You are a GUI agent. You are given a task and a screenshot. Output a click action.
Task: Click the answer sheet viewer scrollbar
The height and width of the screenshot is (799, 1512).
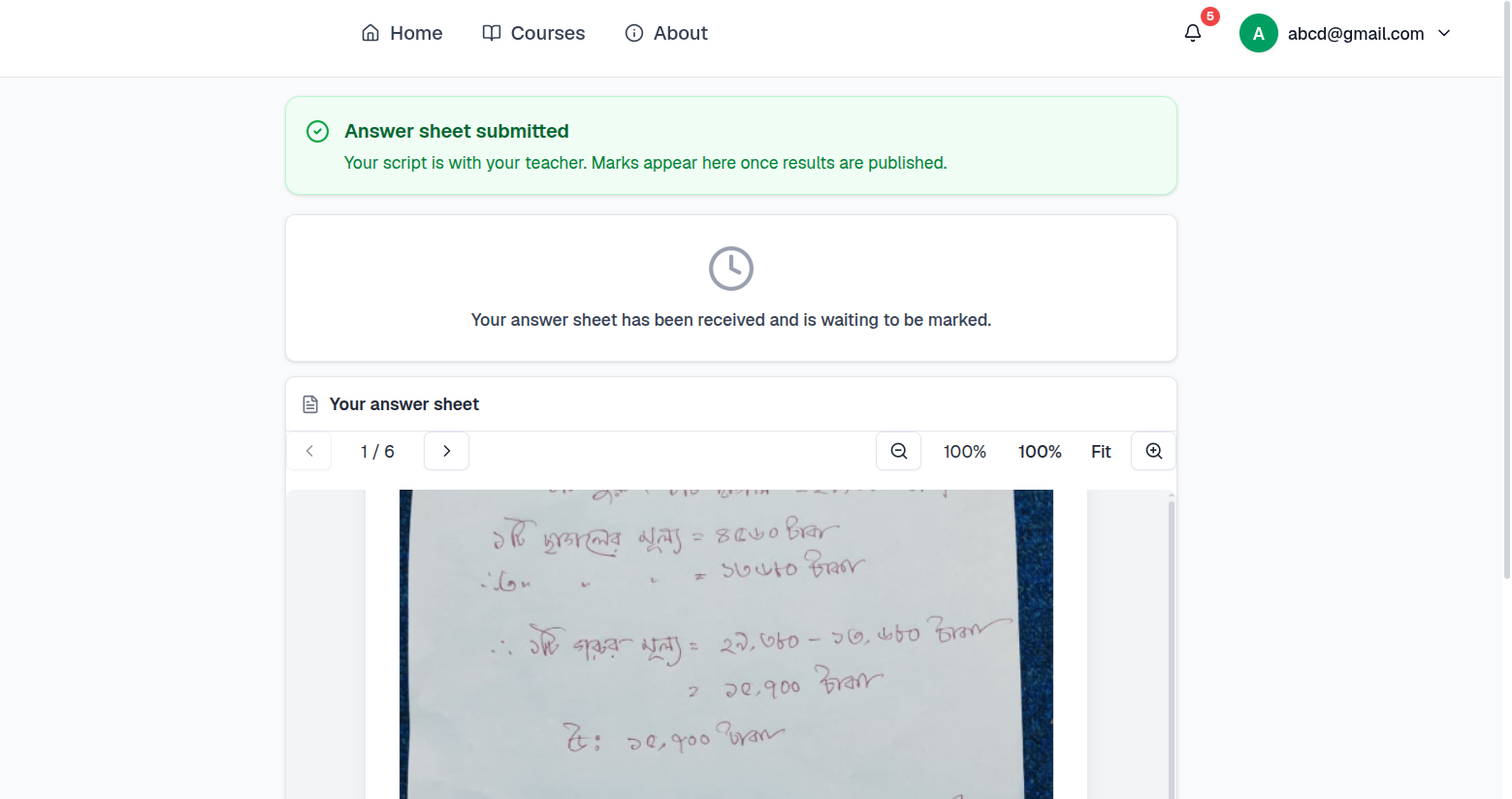[1172, 644]
